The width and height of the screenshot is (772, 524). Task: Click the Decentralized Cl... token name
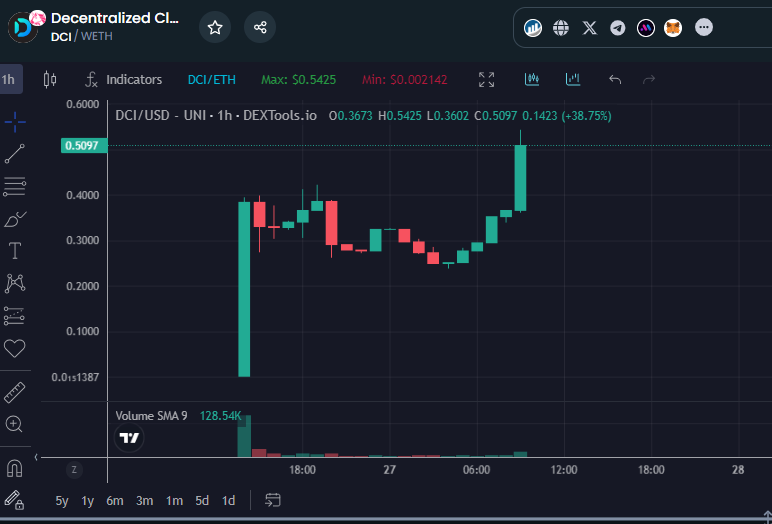tap(115, 18)
